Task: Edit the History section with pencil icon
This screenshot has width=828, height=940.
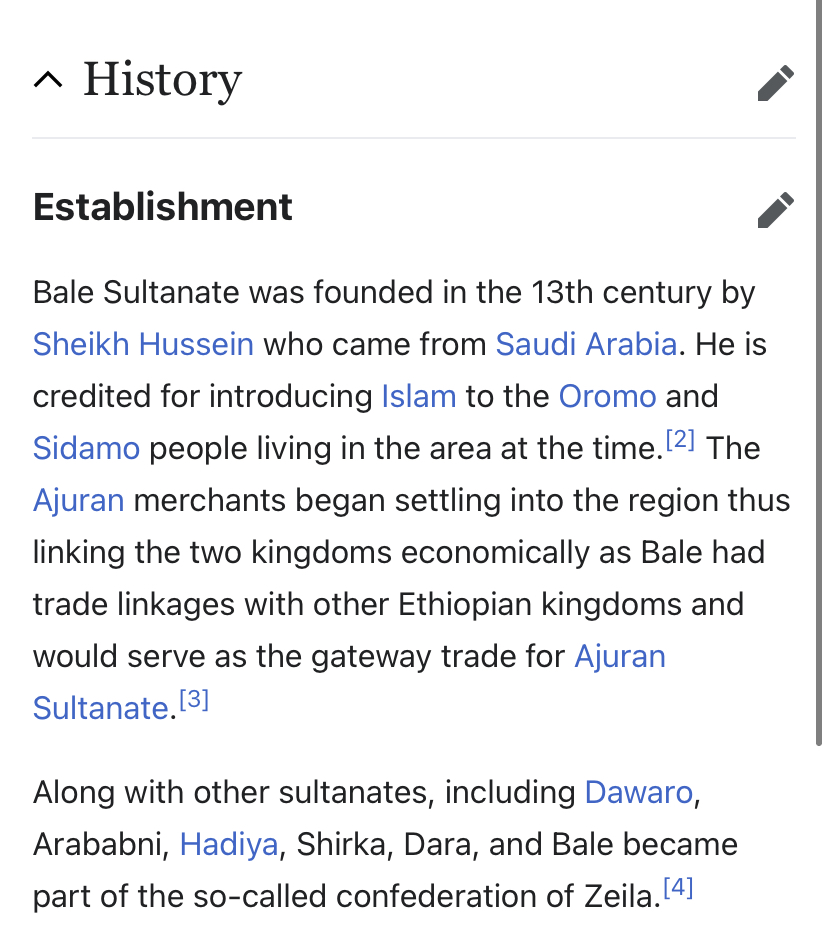Action: click(775, 83)
